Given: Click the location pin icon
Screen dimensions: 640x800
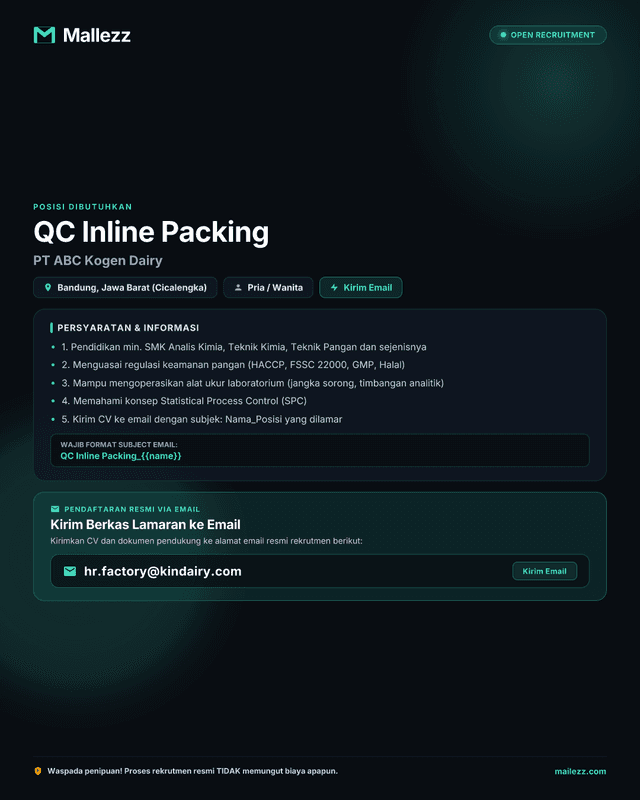Looking at the screenshot, I should pos(47,287).
